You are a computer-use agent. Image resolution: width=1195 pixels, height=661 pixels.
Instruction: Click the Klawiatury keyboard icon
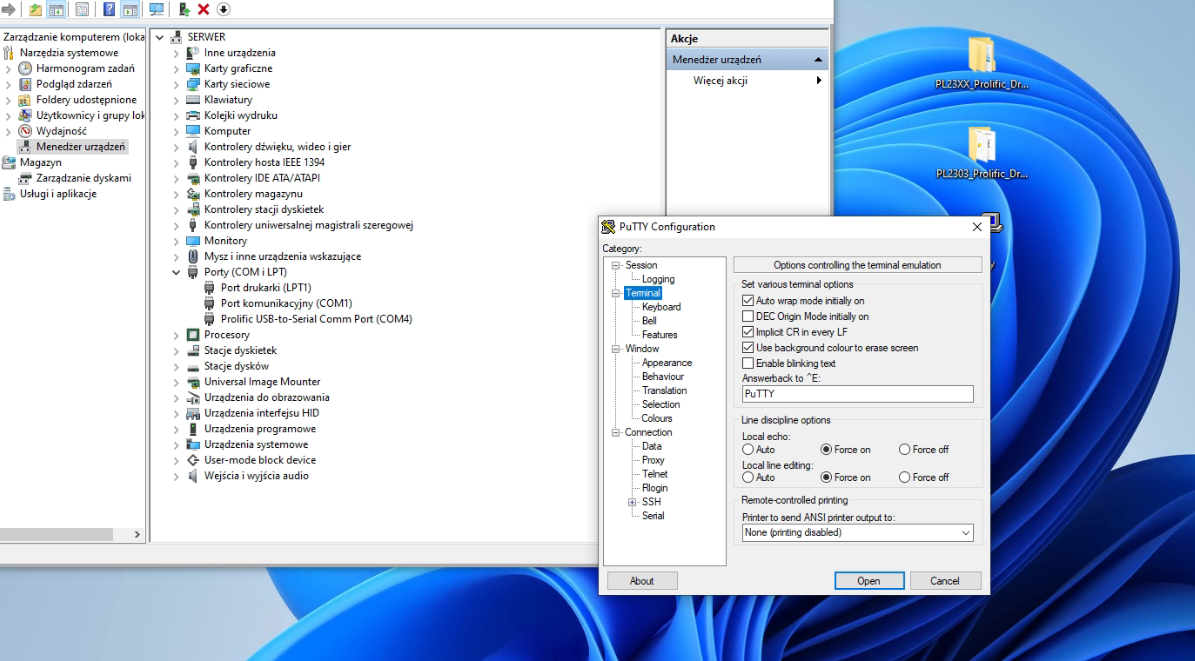(x=193, y=100)
